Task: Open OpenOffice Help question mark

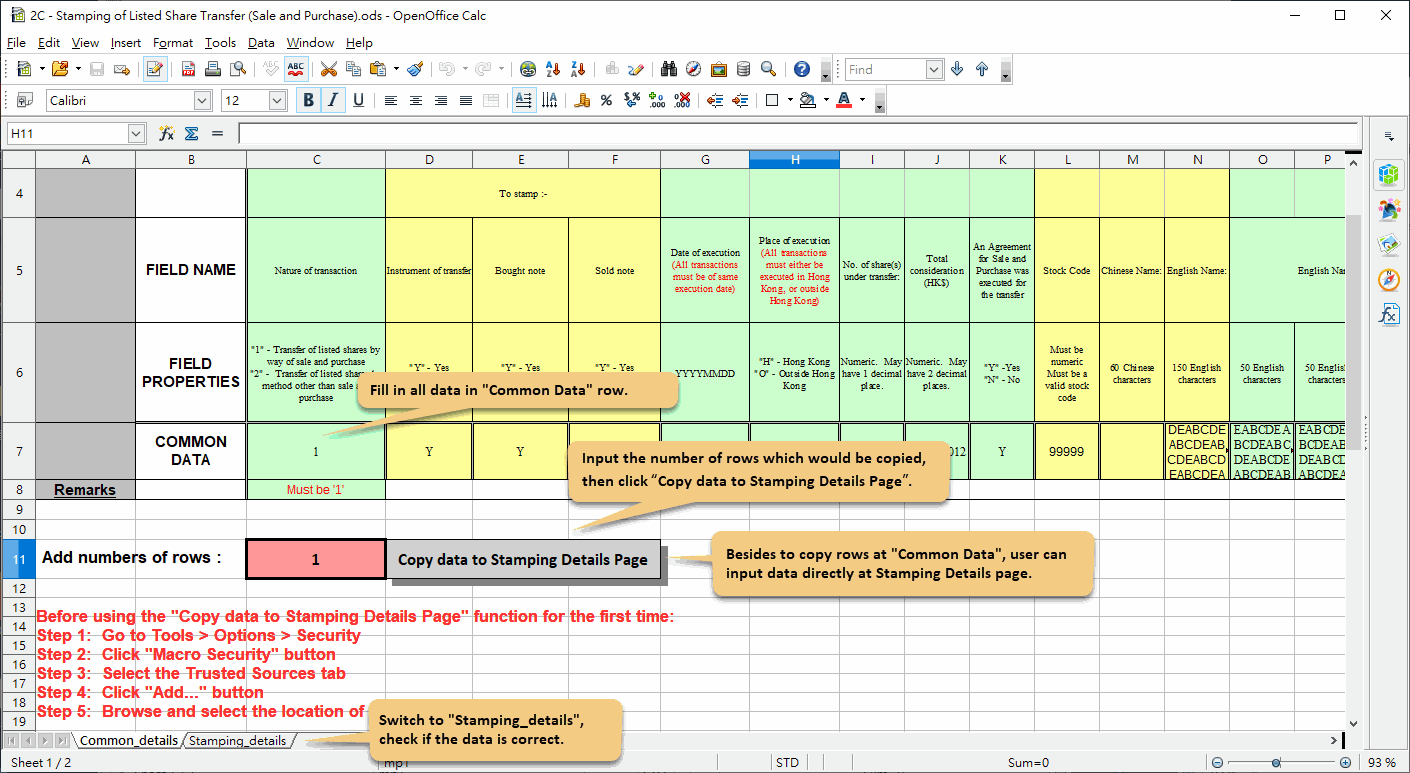Action: click(802, 69)
